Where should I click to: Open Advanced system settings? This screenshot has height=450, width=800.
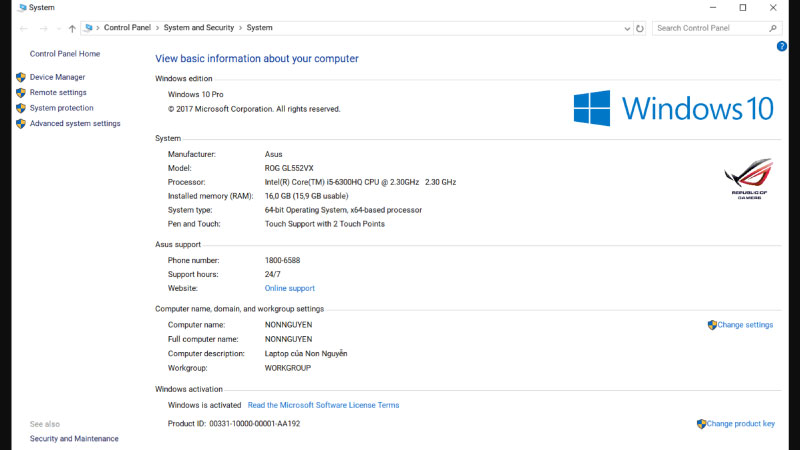[75, 124]
